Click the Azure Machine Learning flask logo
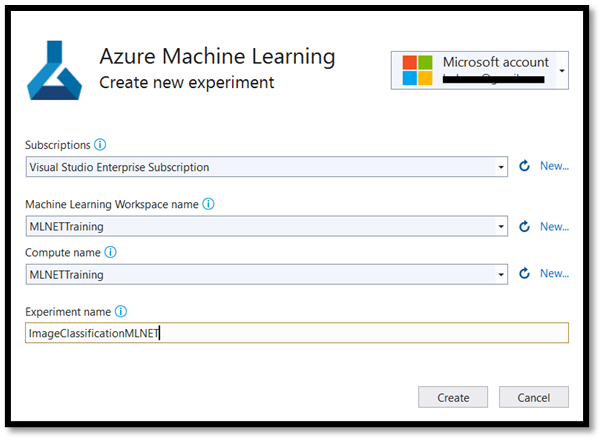This screenshot has width=602, height=440. [x=58, y=72]
